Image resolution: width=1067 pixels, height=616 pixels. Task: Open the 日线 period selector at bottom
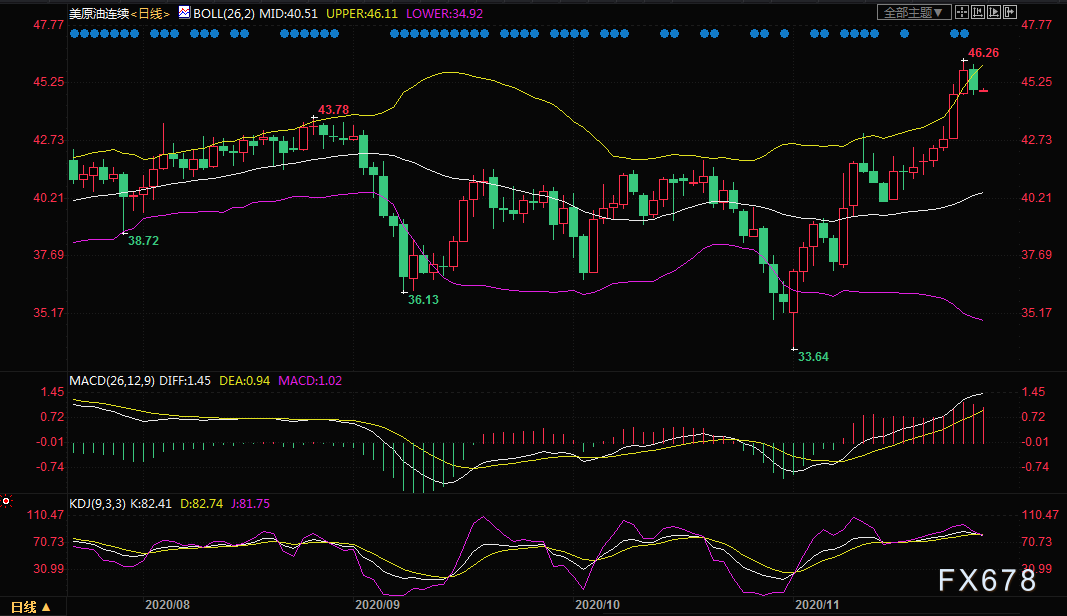click(31, 606)
